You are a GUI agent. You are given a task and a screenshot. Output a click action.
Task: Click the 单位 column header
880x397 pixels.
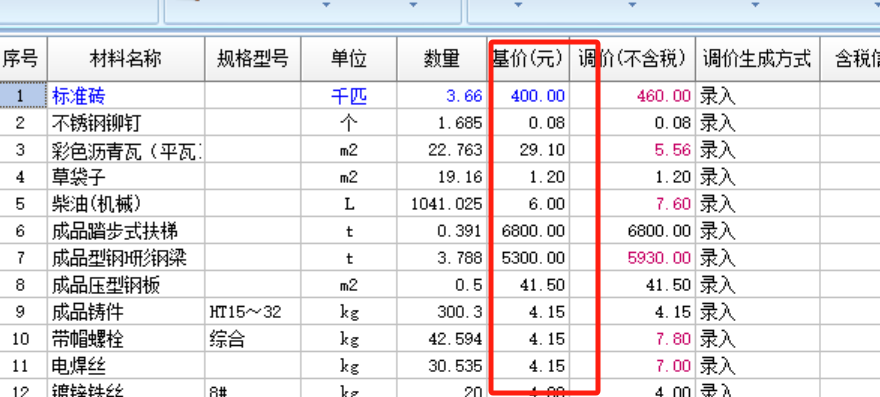pos(349,59)
